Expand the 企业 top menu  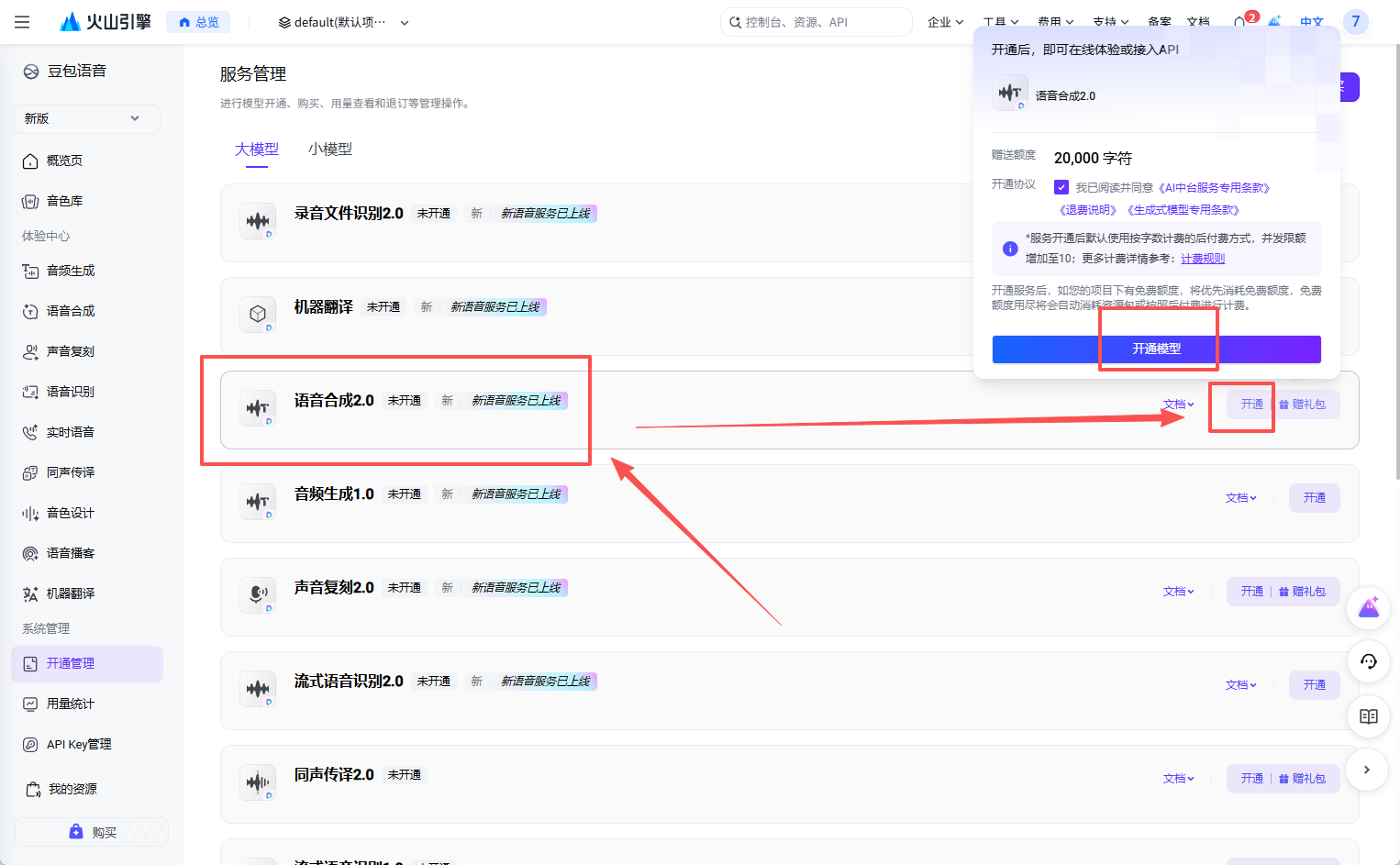[x=946, y=22]
